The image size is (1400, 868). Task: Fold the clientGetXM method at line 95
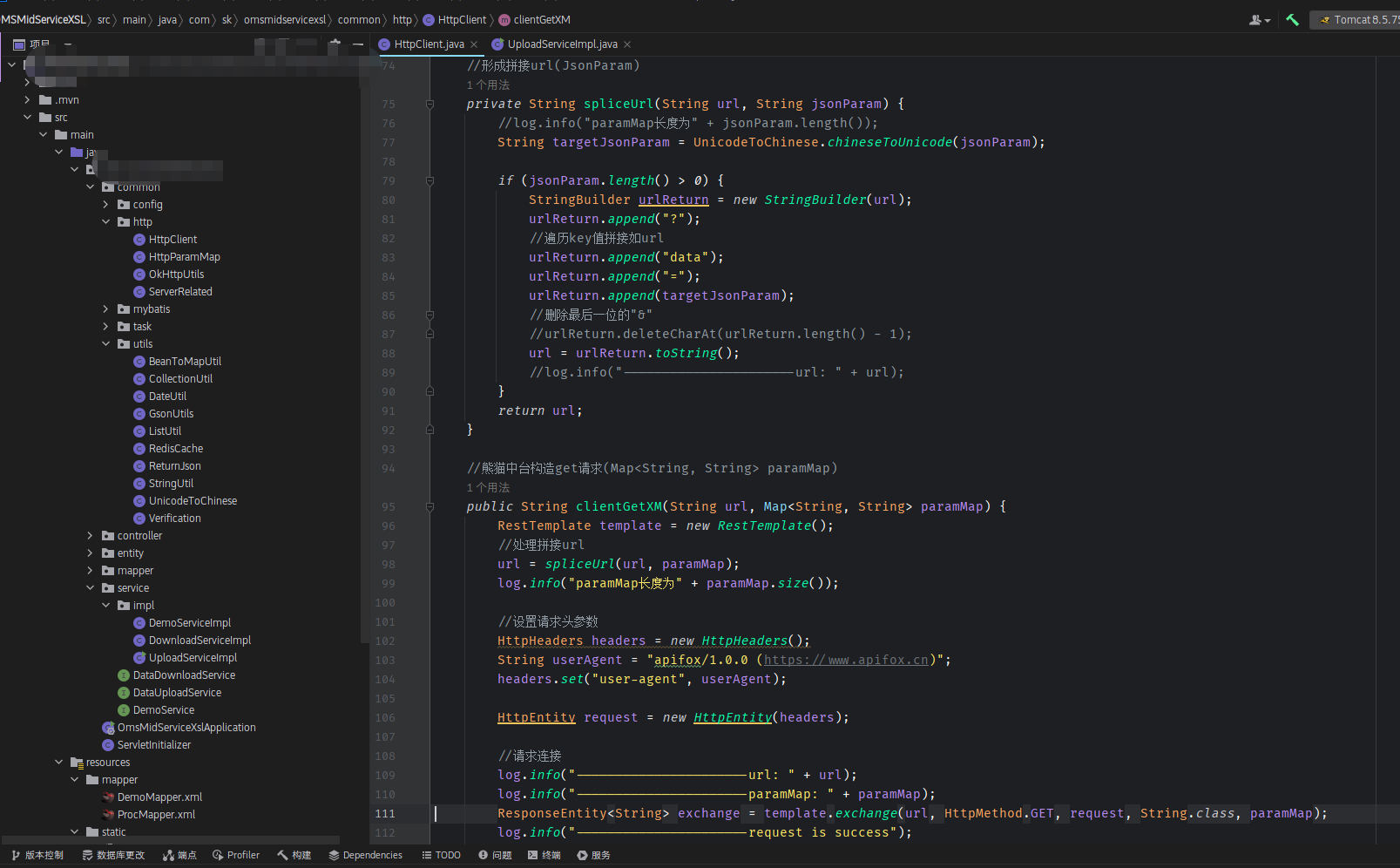(x=429, y=506)
